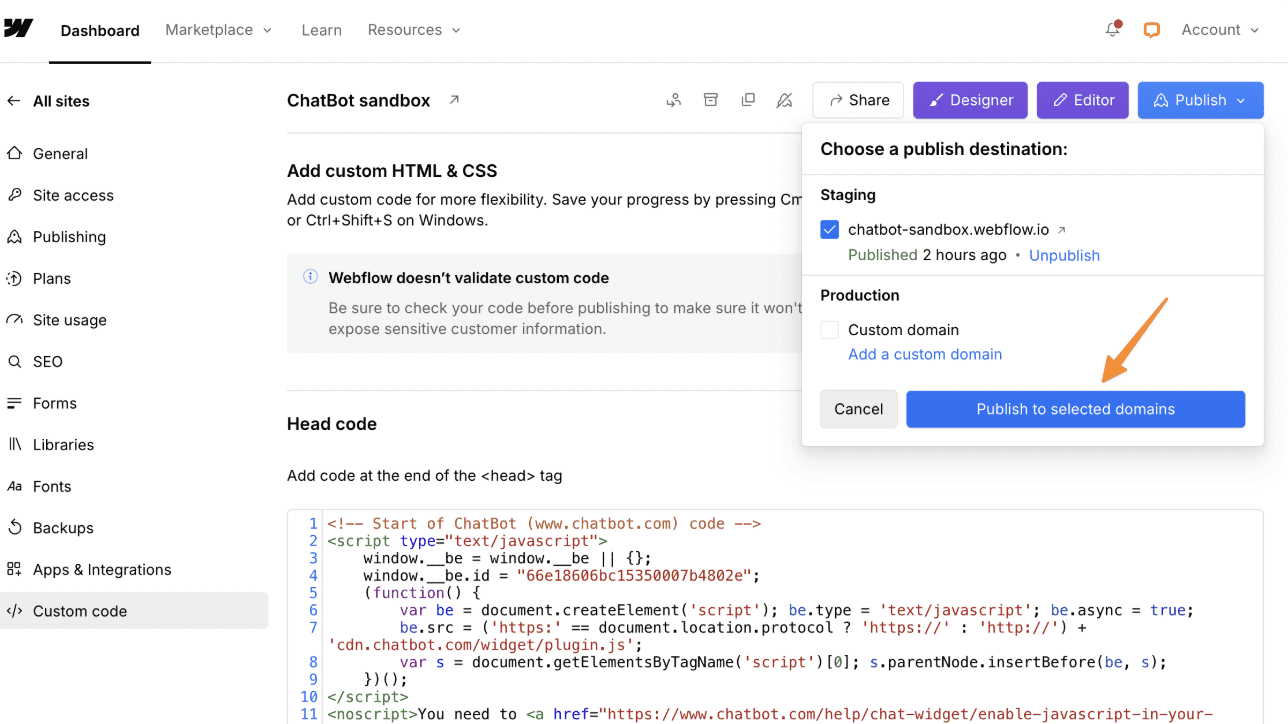Click the duplicate site icon
The width and height of the screenshot is (1288, 724).
[748, 100]
